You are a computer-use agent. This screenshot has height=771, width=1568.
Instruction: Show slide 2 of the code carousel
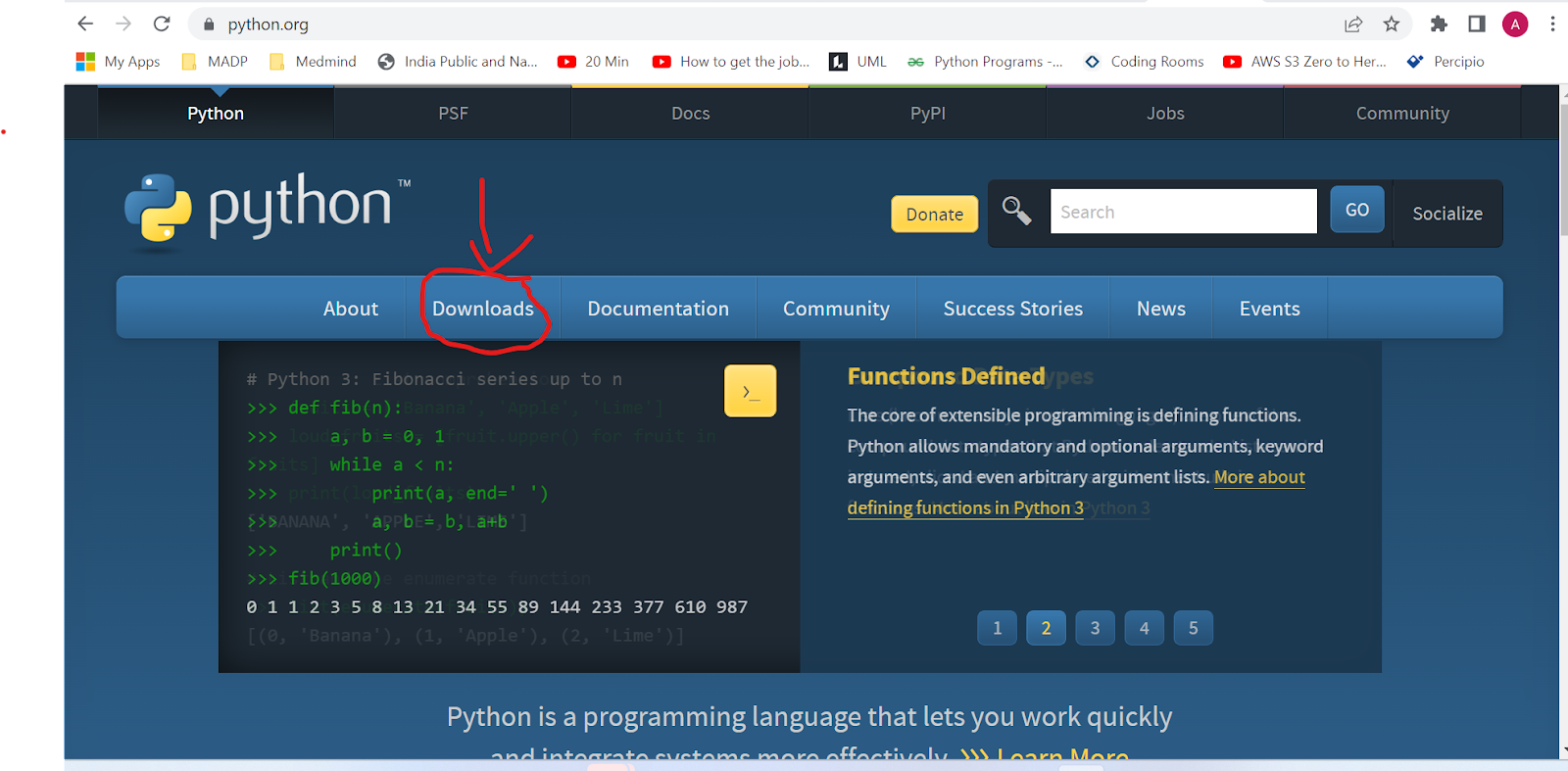pos(1047,628)
